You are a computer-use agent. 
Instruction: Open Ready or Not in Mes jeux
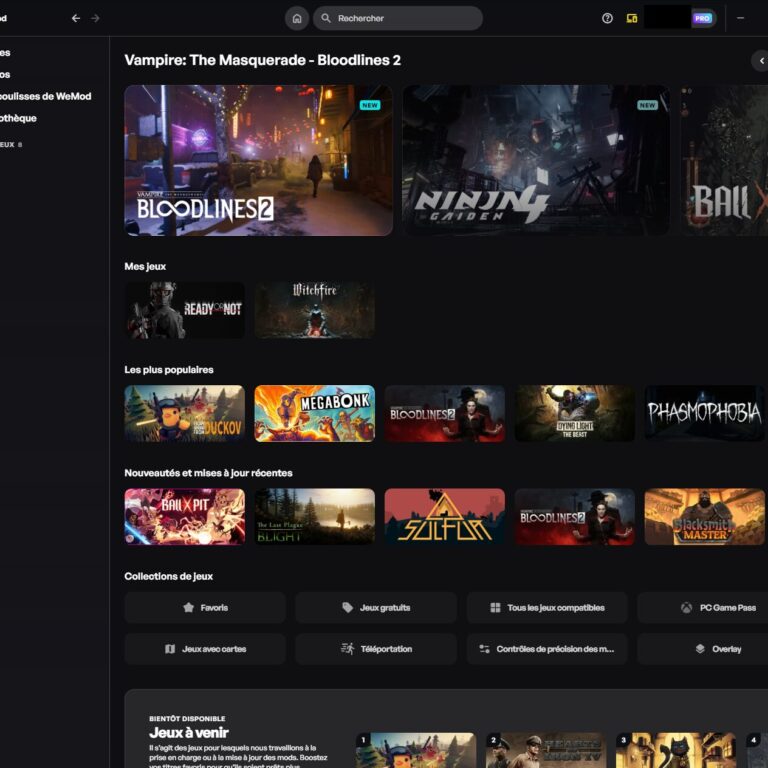click(x=184, y=310)
